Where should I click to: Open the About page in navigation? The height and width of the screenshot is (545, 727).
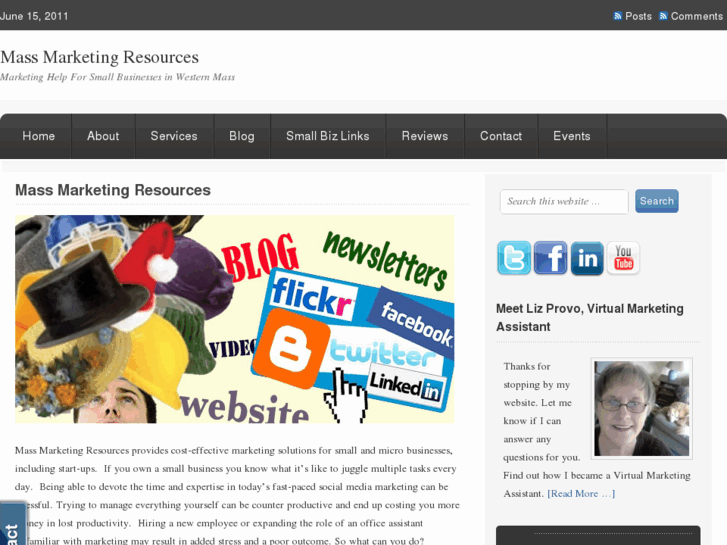click(103, 136)
